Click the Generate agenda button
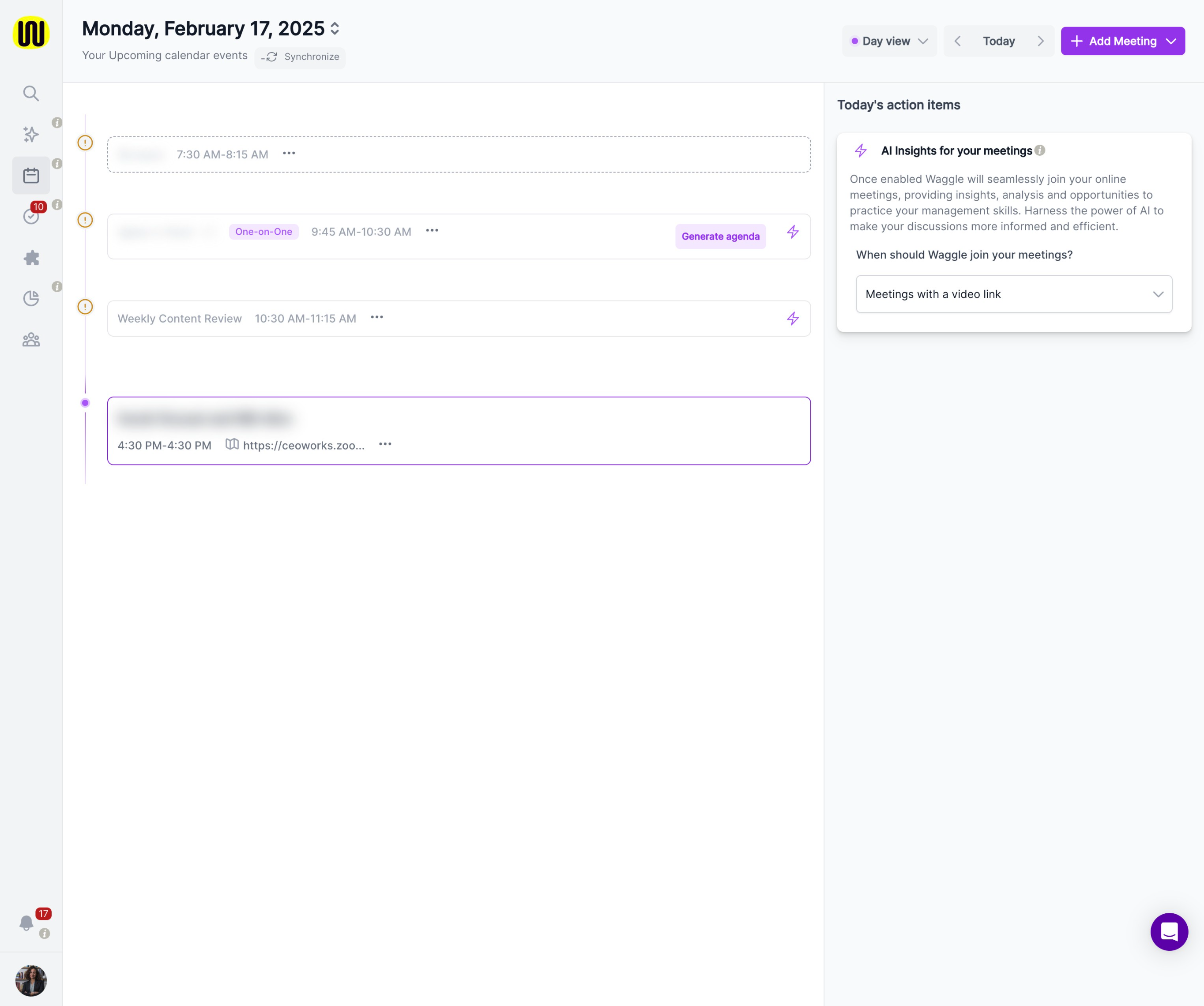 [x=720, y=237]
